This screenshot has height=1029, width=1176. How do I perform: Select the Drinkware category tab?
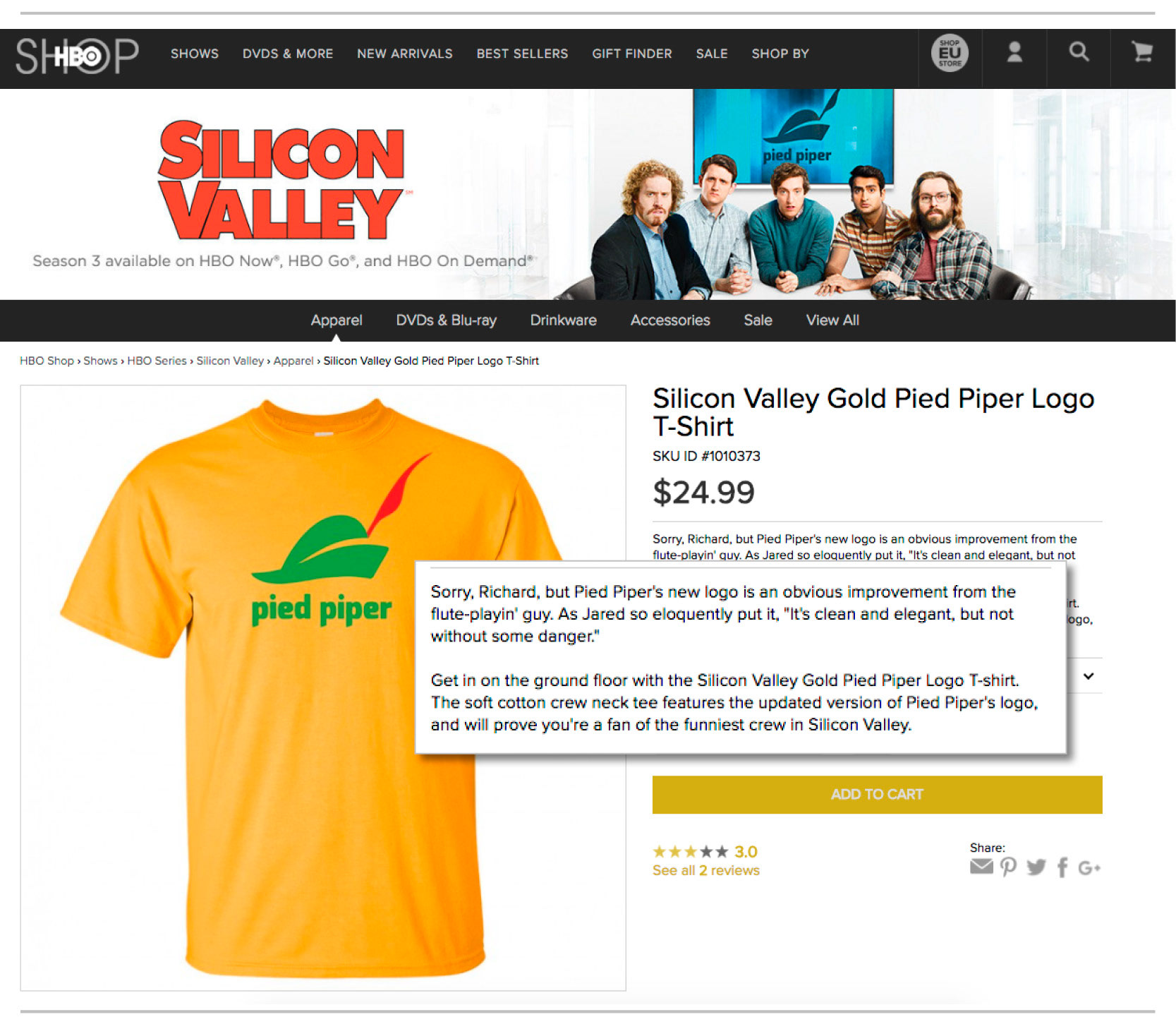563,320
